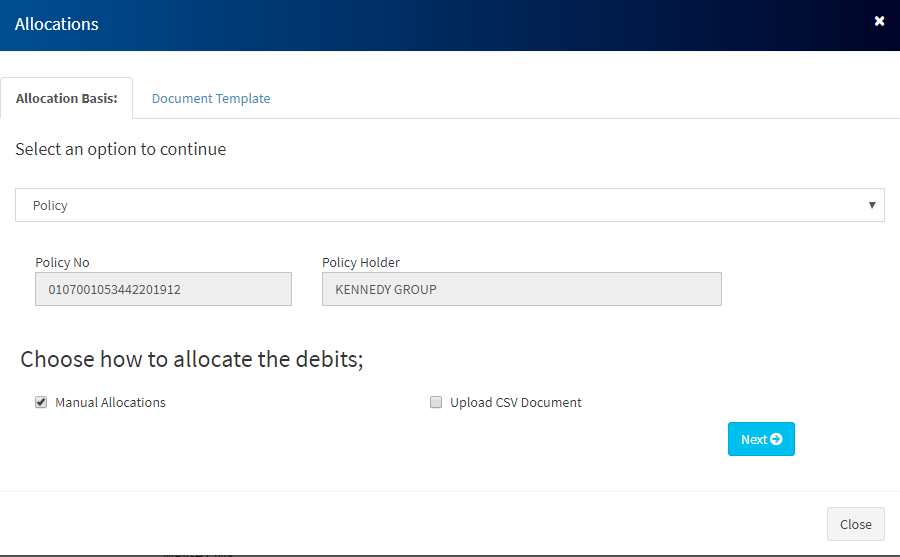This screenshot has height=557, width=900.
Task: Switch to the Document Template tab
Action: pyautogui.click(x=211, y=98)
